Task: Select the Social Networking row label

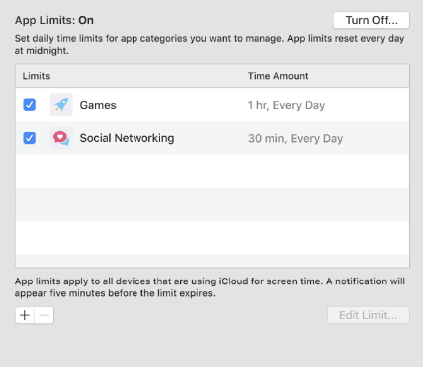Action: tap(127, 138)
